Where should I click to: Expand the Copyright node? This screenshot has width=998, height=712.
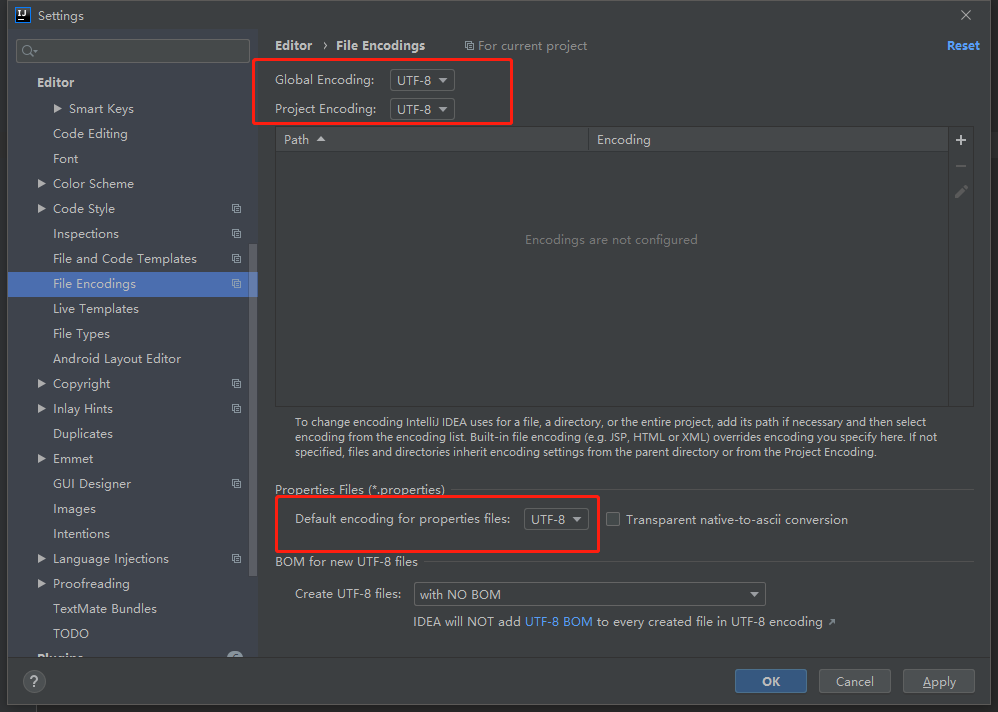41,383
